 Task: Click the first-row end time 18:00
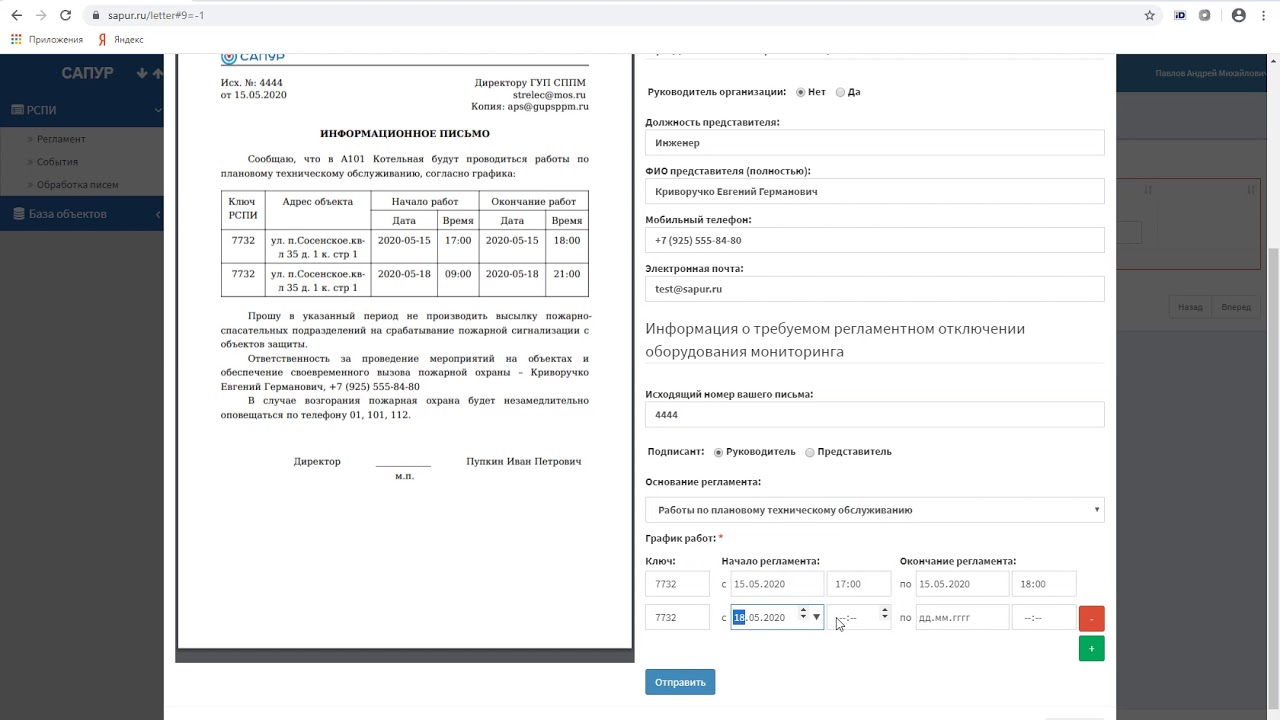click(x=1044, y=584)
